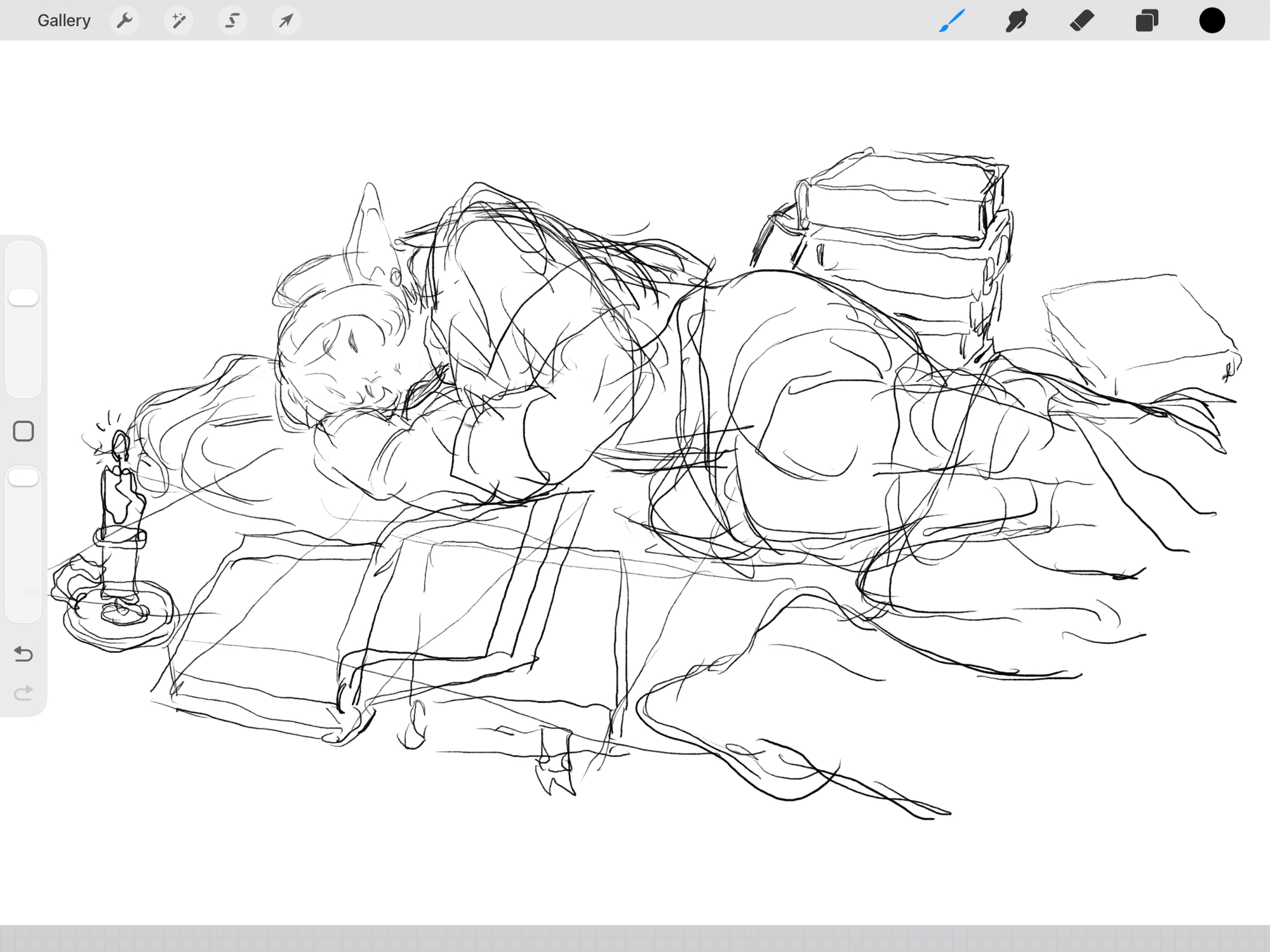
Task: Click the brush size slider handle
Action: tap(23, 297)
